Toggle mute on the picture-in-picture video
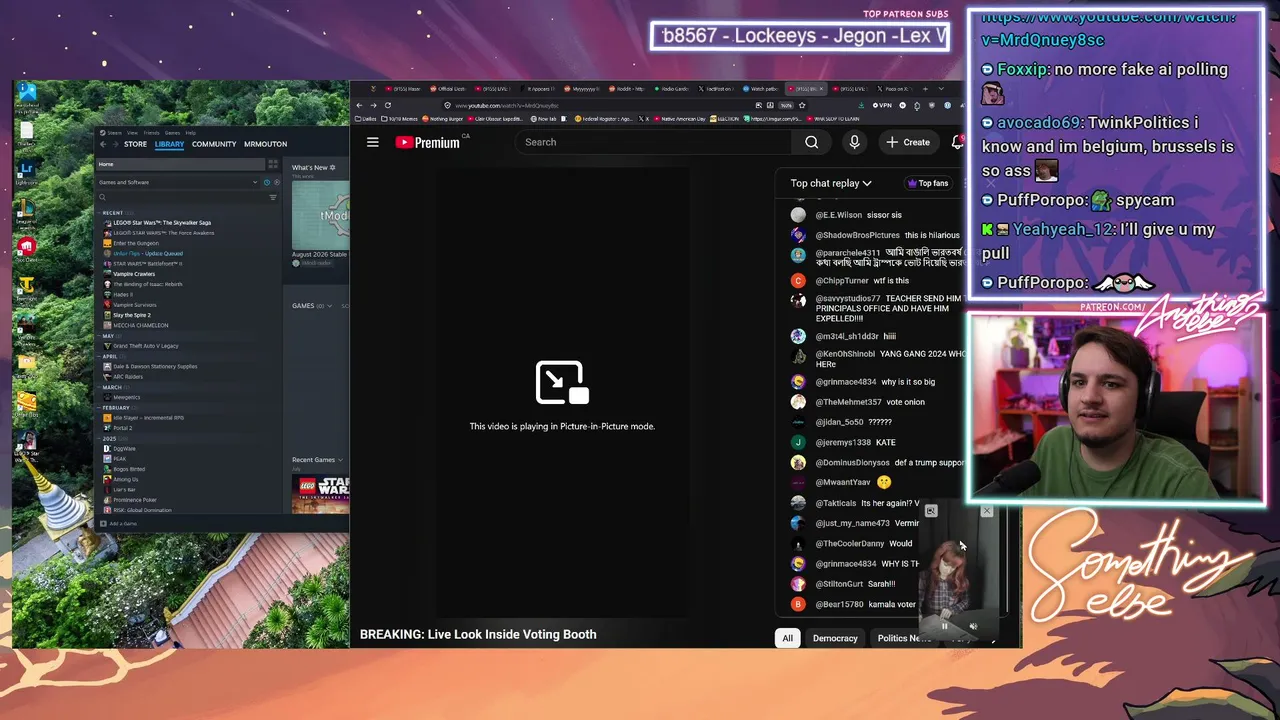 (973, 627)
